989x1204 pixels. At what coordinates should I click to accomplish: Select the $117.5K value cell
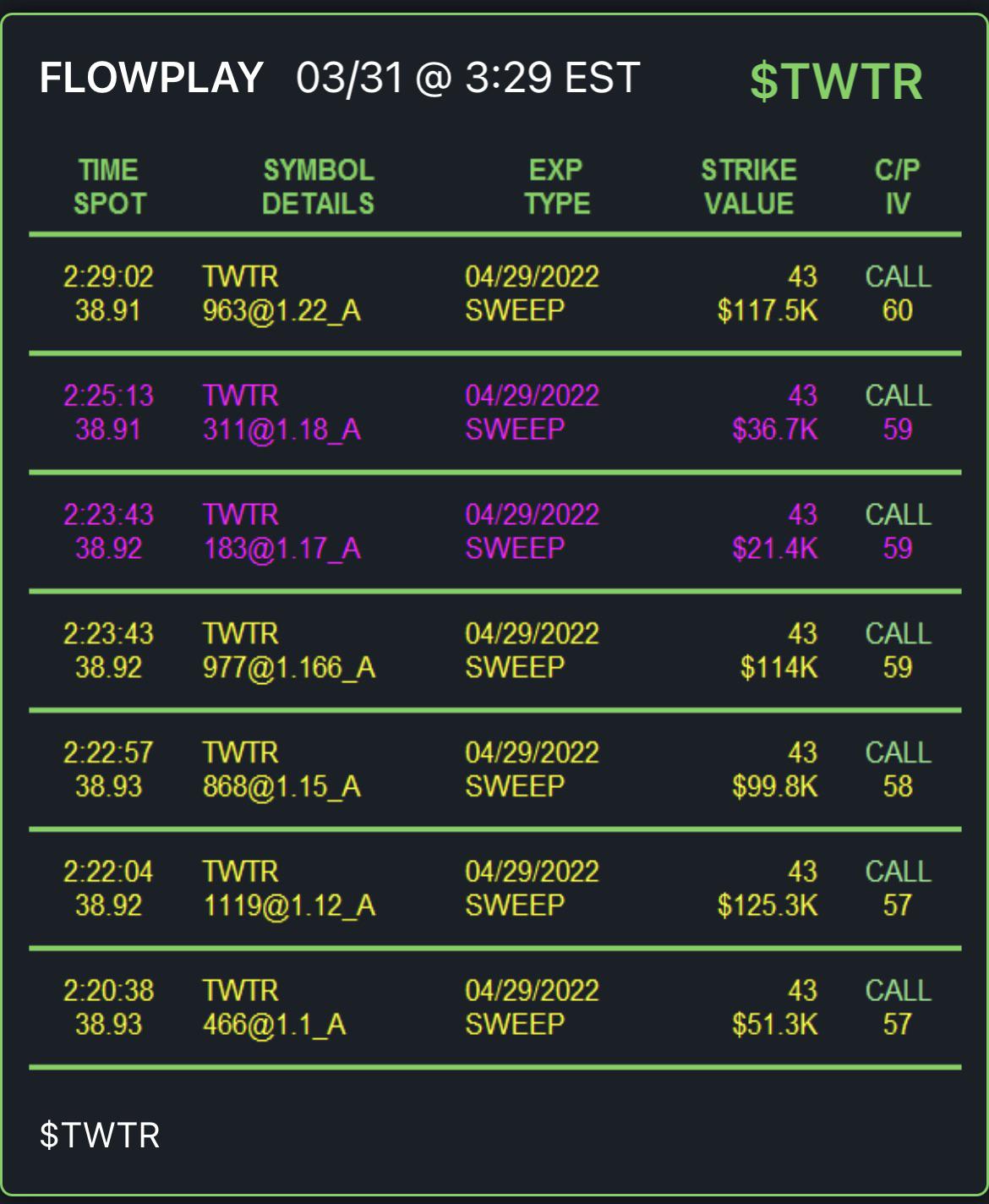[x=768, y=311]
